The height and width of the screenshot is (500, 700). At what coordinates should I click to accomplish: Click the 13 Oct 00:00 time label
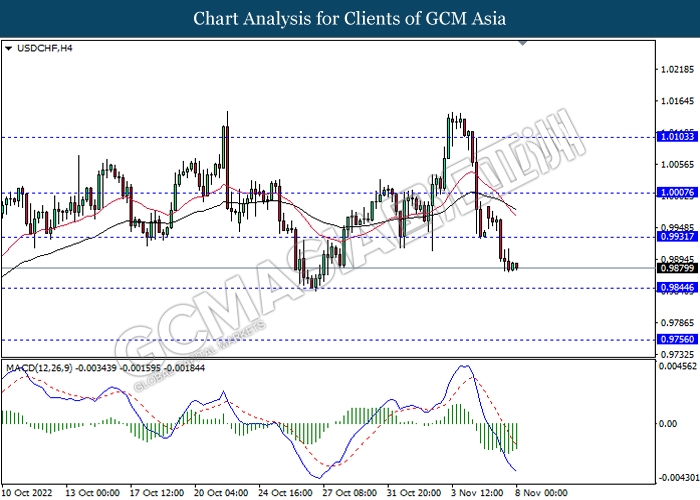[92, 493]
